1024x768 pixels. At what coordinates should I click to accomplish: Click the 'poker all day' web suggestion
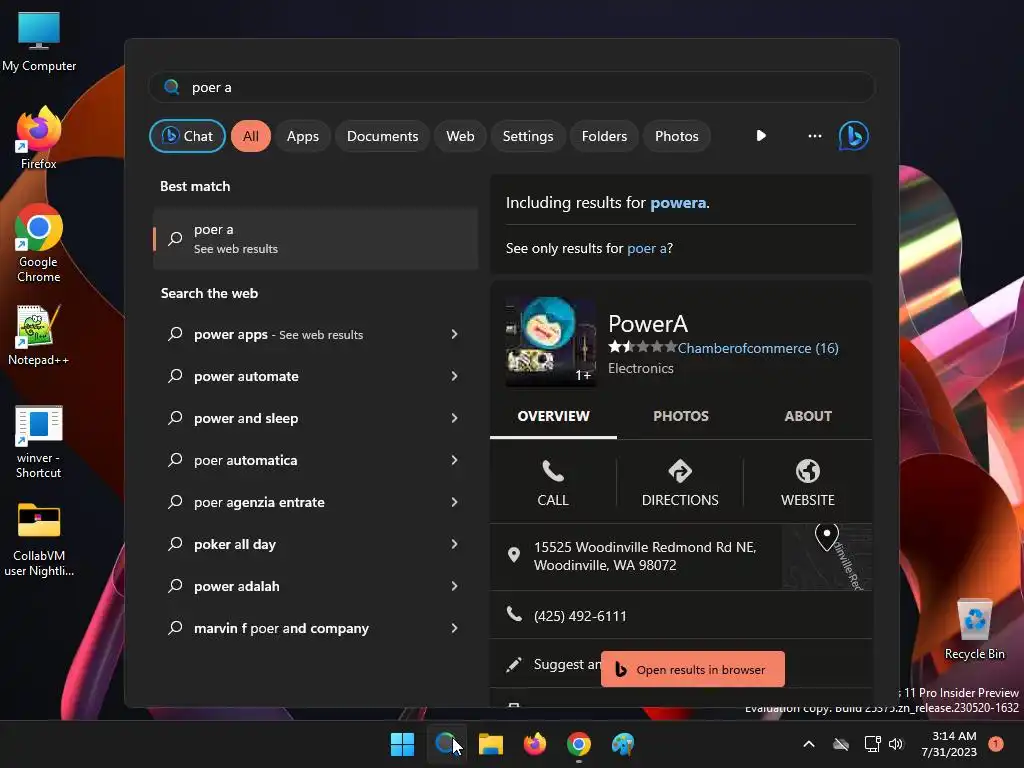(x=315, y=544)
